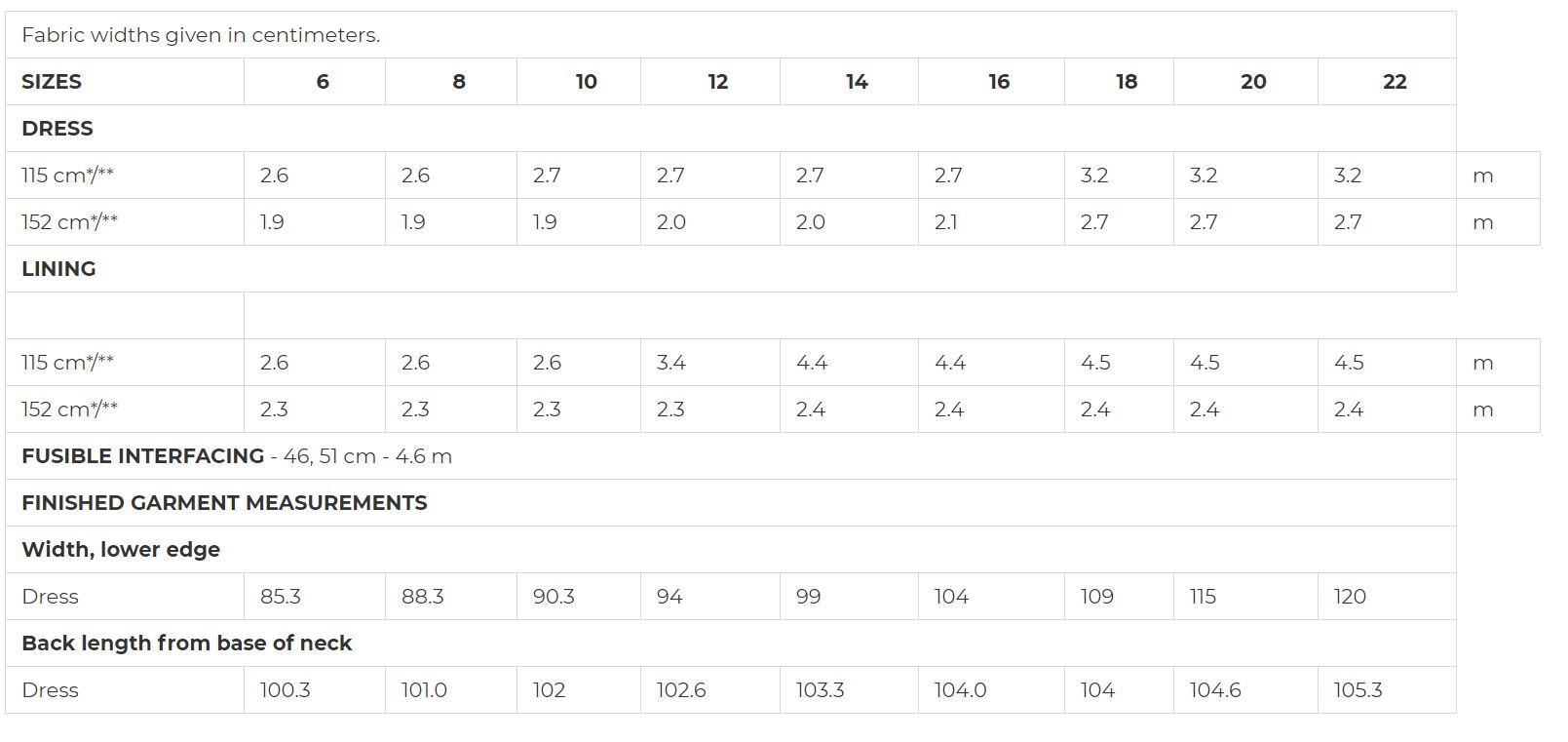
Task: Select the size 14 column header
Action: tap(849, 82)
